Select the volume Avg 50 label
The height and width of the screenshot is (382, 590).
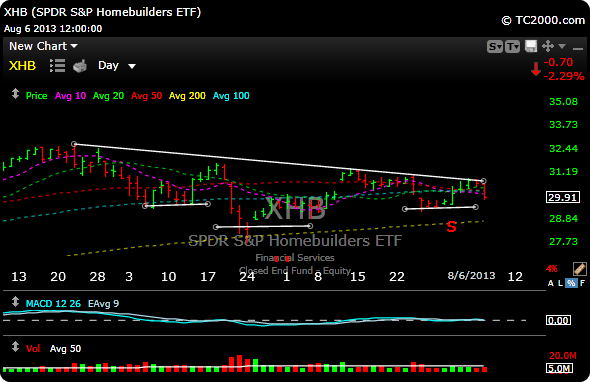65,349
